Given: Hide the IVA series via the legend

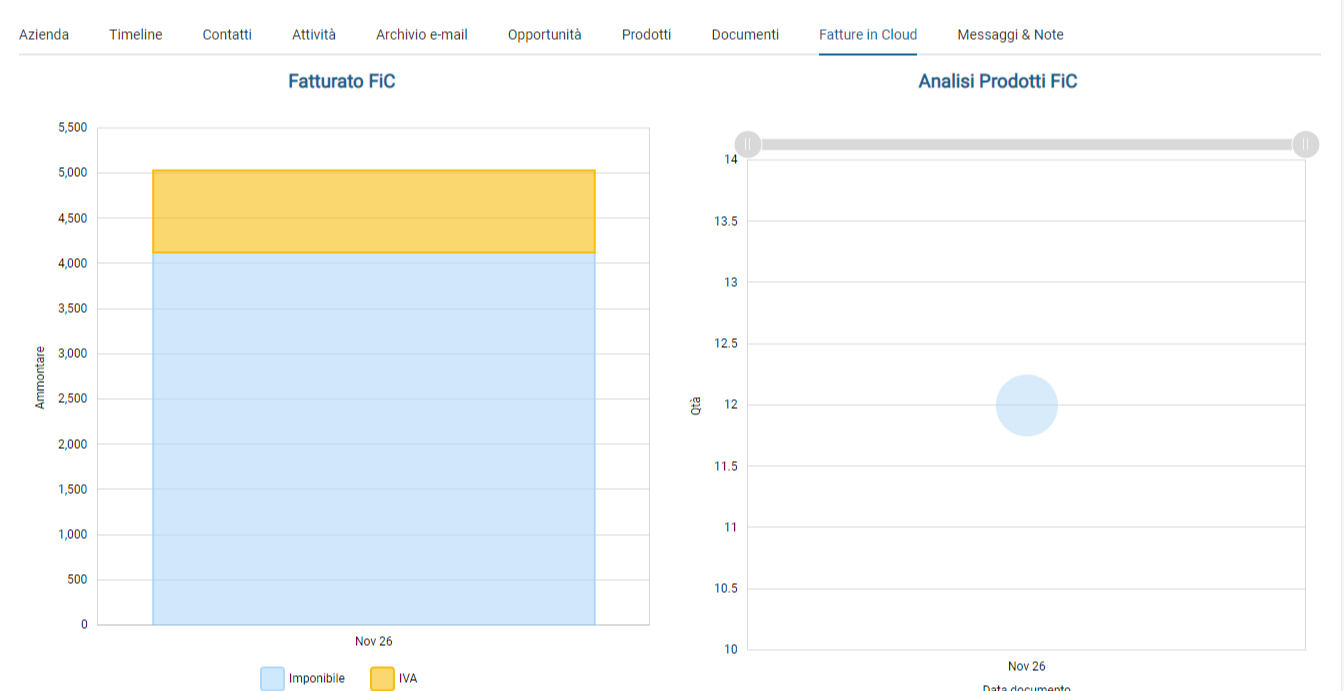Looking at the screenshot, I should (394, 678).
